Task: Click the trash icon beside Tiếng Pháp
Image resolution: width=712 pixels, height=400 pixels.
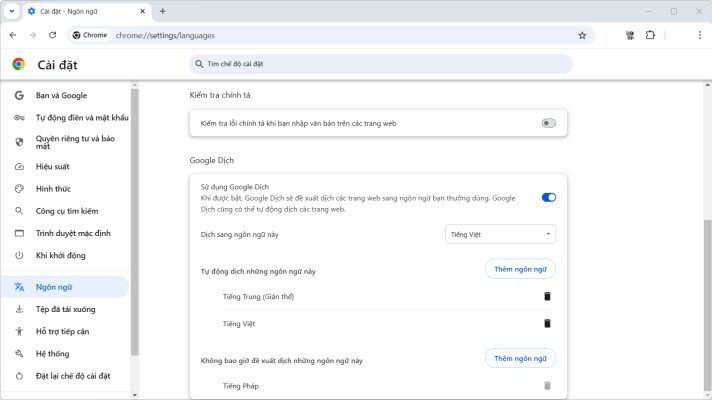Action: 547,386
